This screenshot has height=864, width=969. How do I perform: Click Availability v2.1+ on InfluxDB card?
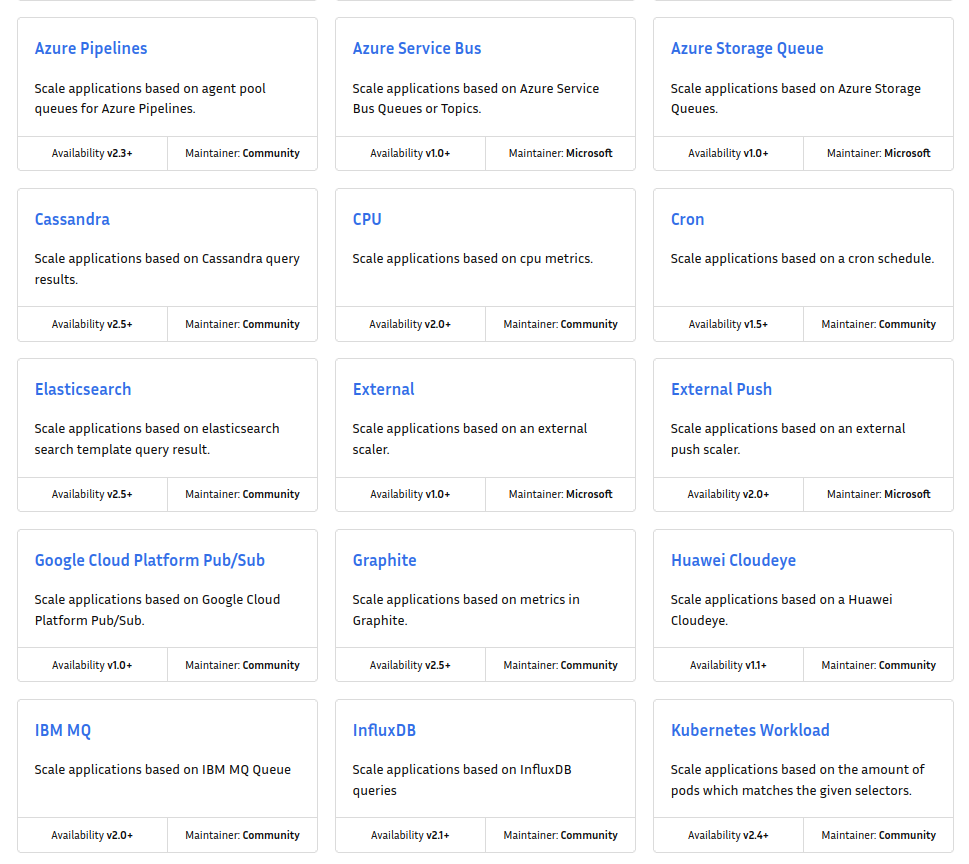tap(410, 835)
